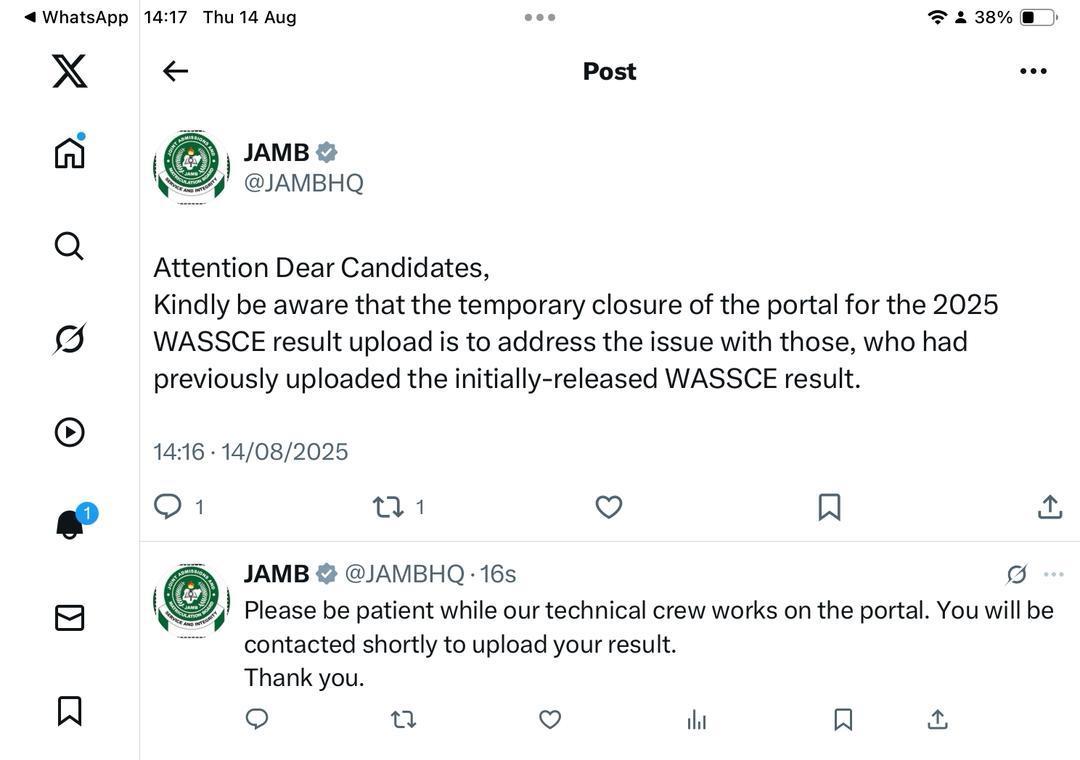The image size is (1080, 760).
Task: Open Search from the sidebar
Action: coord(69,246)
